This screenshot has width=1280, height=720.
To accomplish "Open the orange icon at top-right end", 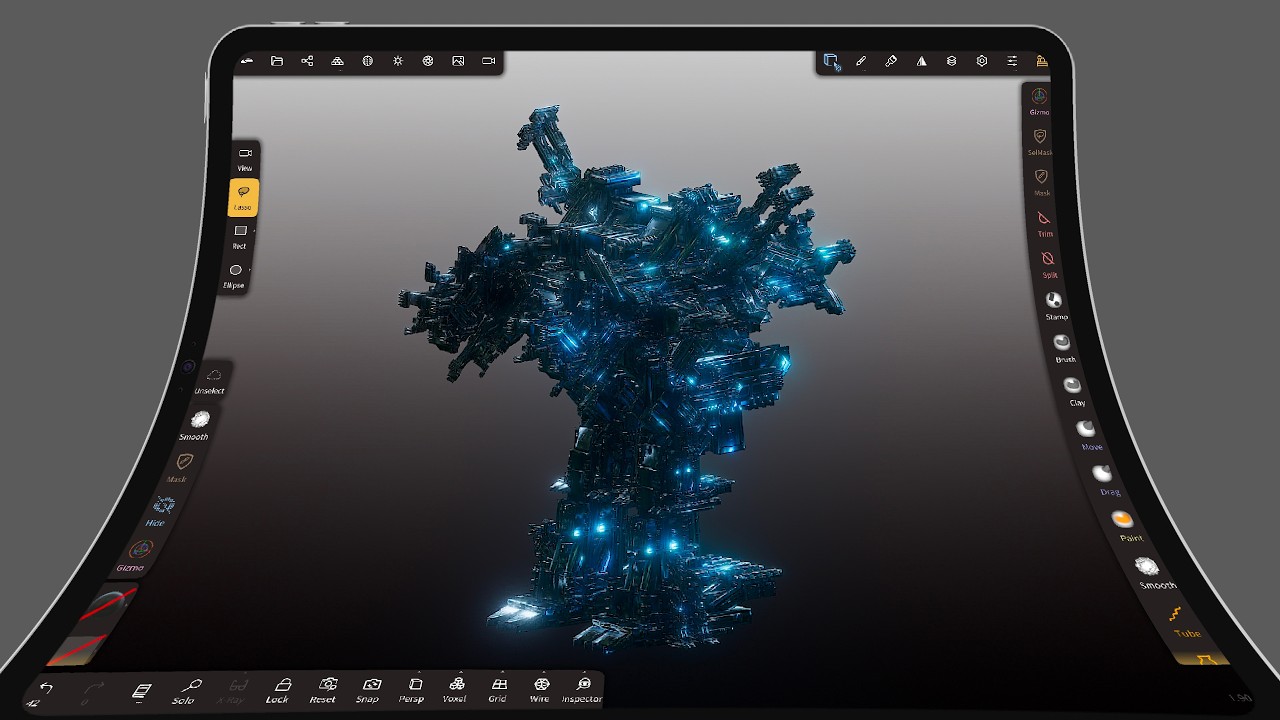I will 1042,61.
